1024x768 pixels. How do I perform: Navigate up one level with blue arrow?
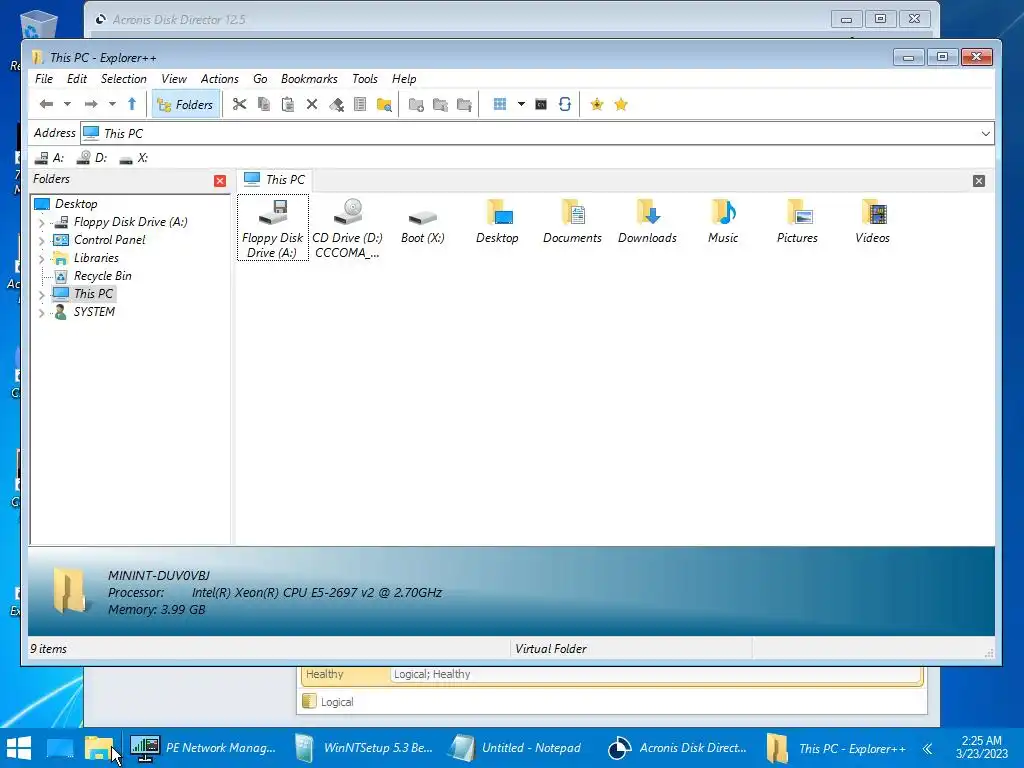132,104
